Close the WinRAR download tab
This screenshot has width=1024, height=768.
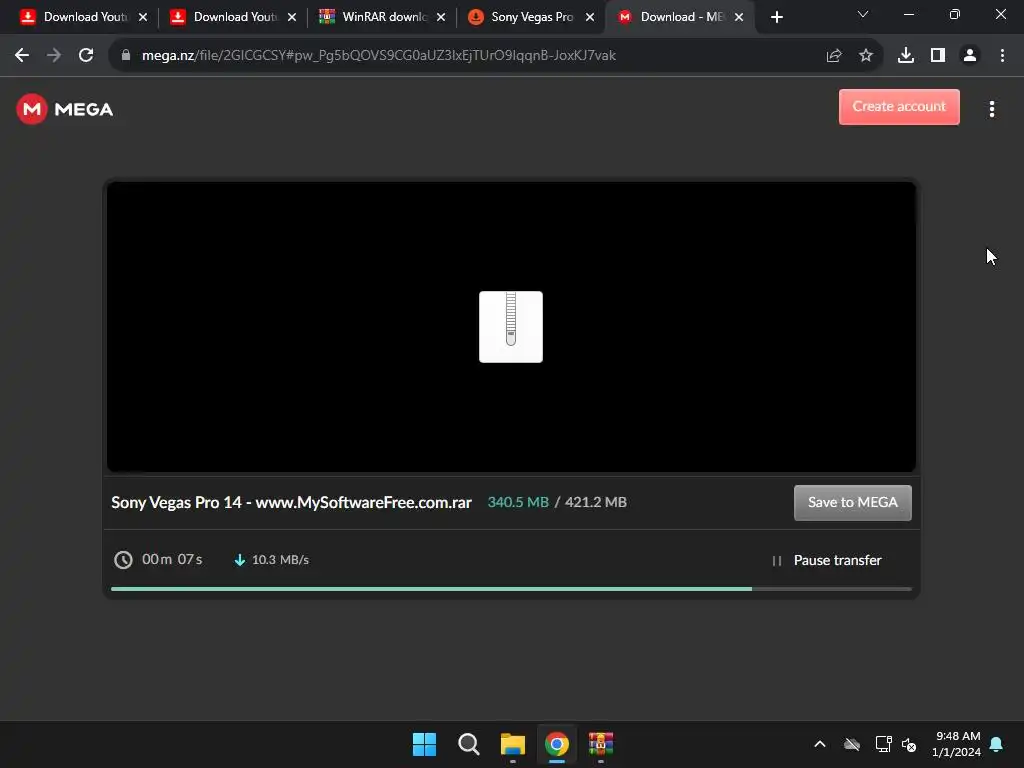tap(441, 18)
